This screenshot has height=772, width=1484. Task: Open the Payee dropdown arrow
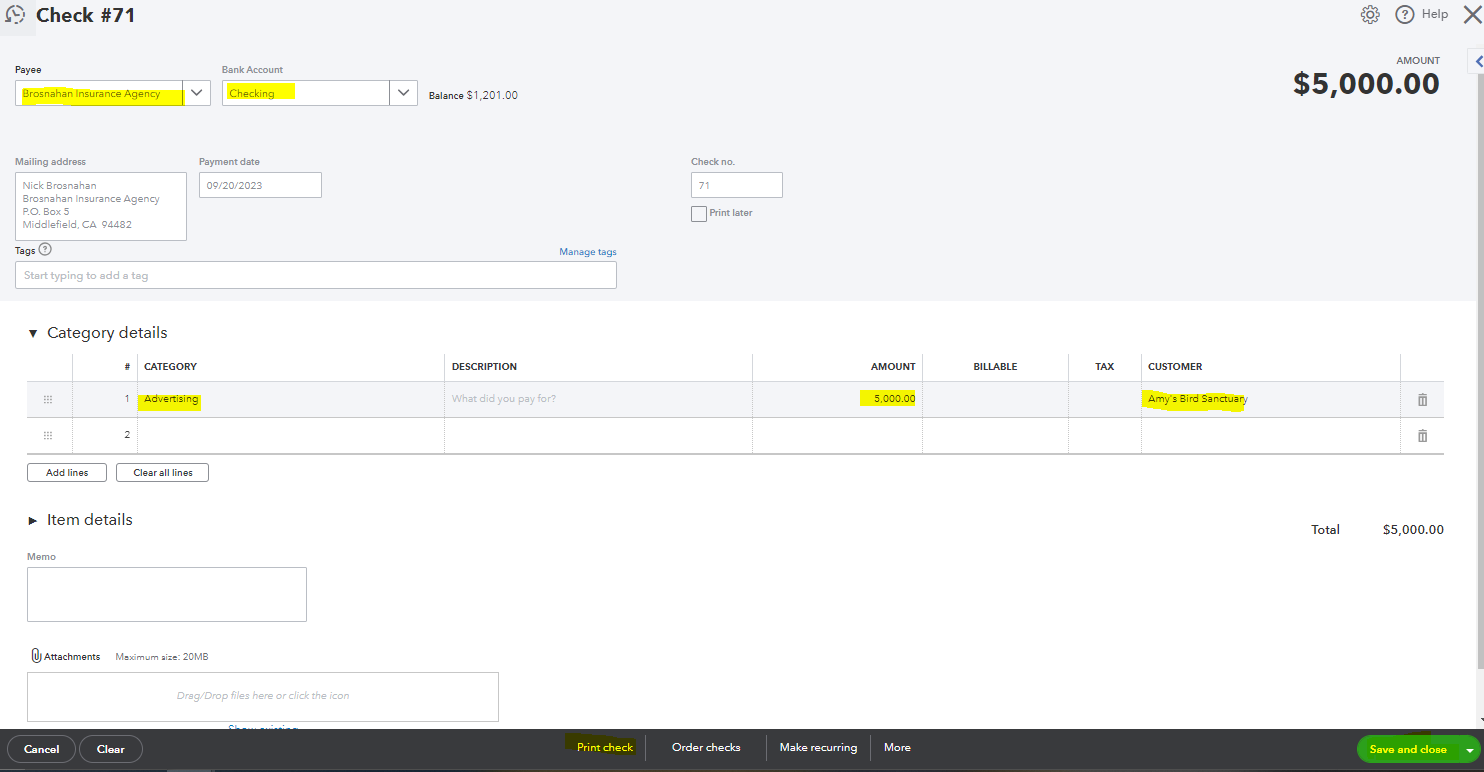click(x=197, y=93)
